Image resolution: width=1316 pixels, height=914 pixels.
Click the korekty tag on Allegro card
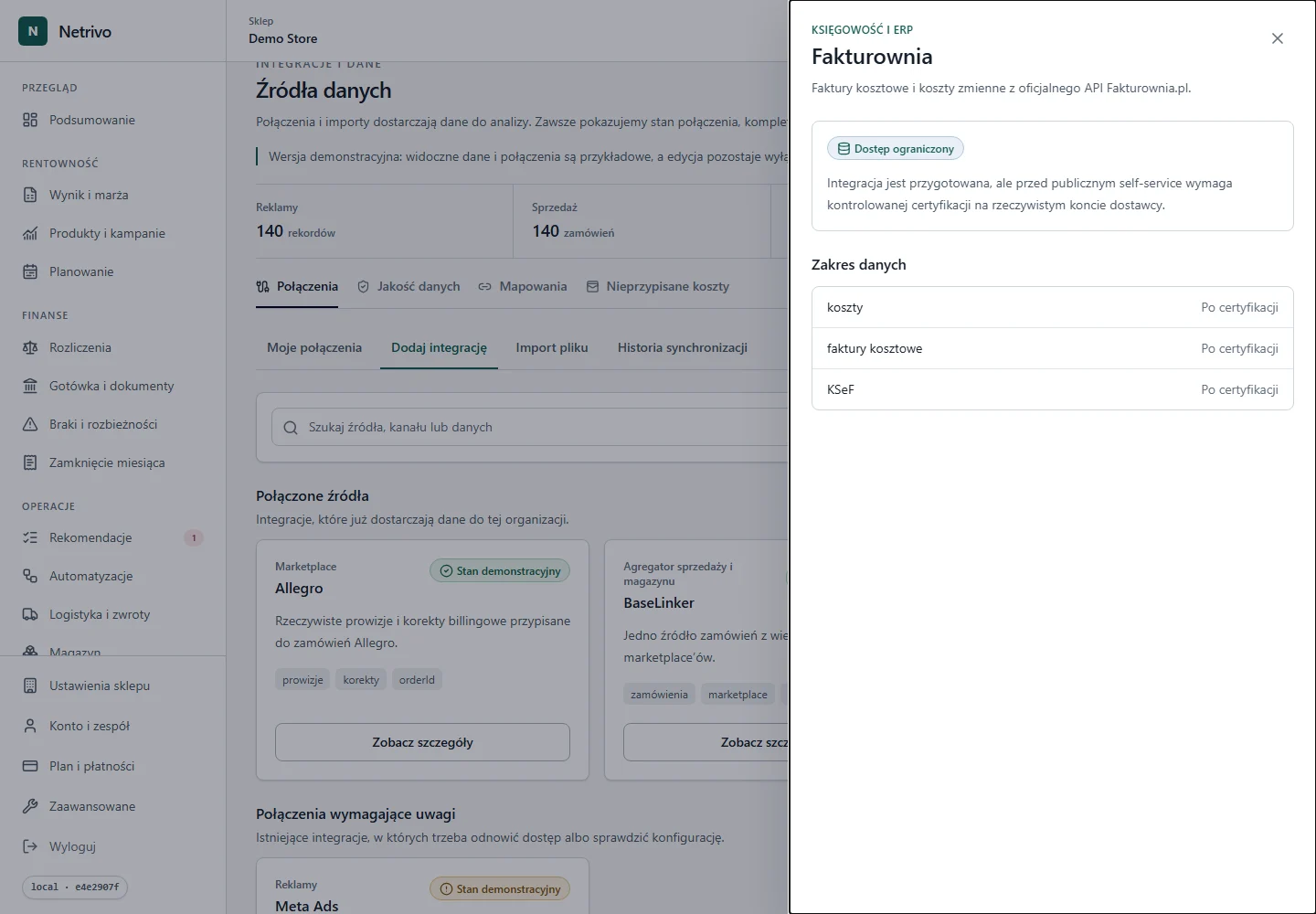click(x=361, y=680)
